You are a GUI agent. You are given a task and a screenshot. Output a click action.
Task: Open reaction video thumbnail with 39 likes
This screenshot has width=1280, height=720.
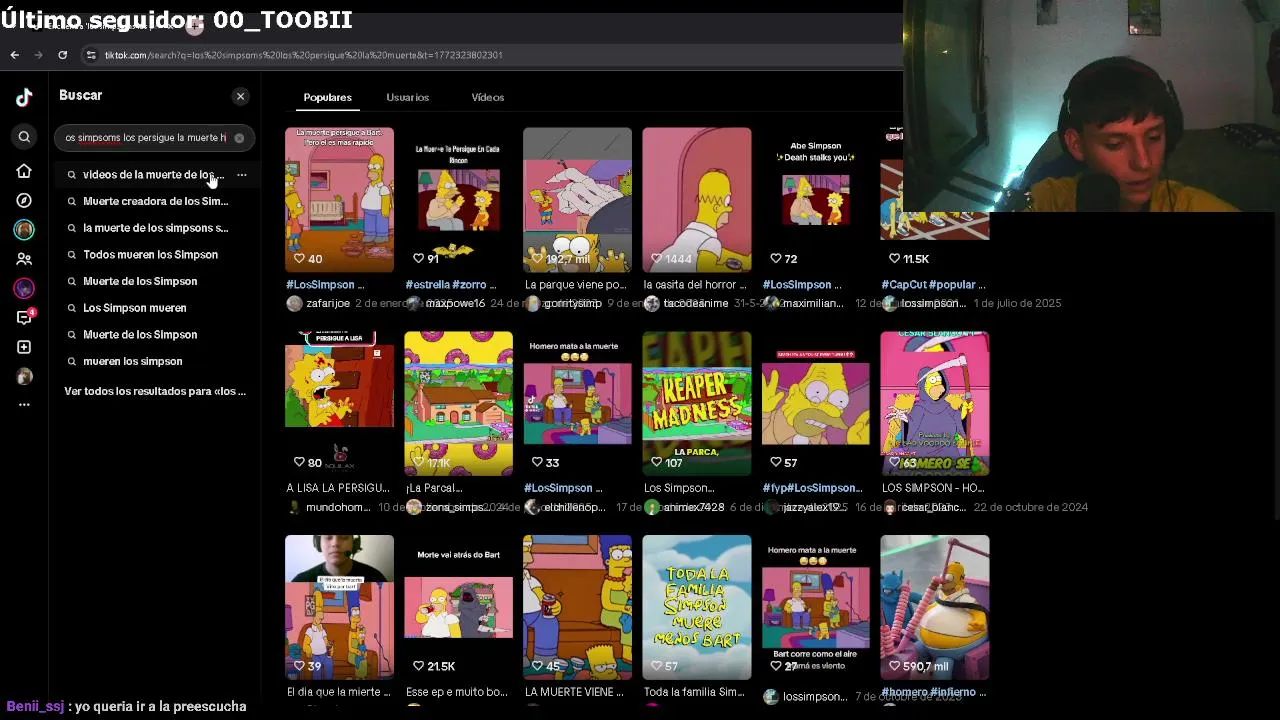click(339, 607)
